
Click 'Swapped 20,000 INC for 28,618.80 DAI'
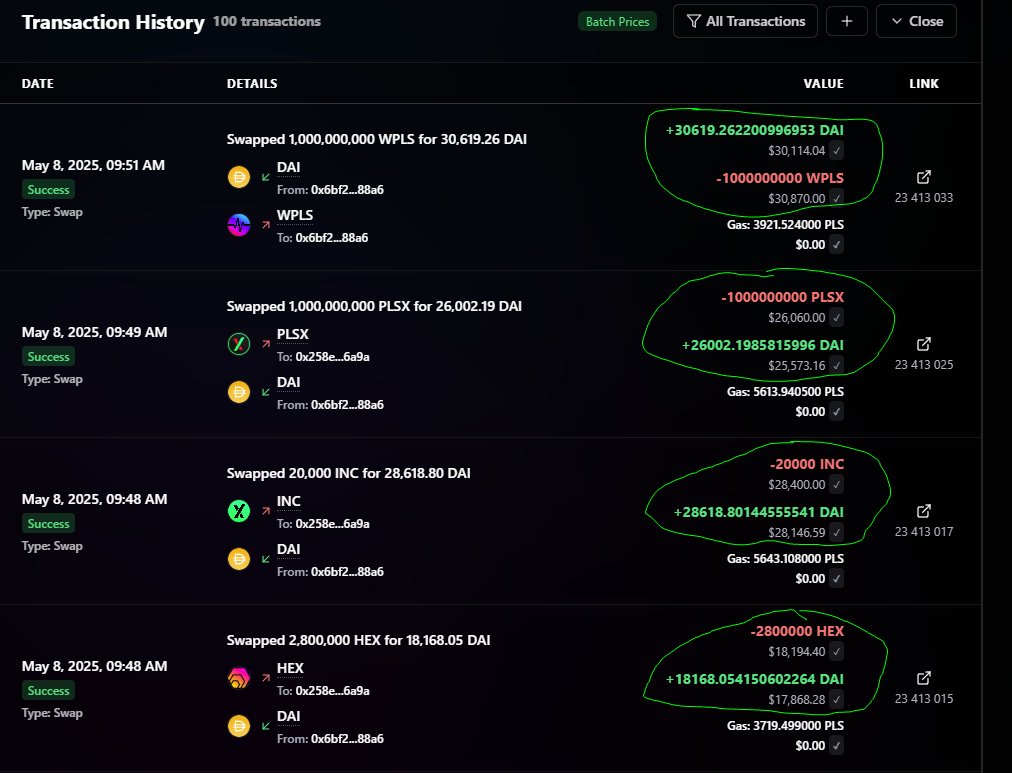pos(349,474)
